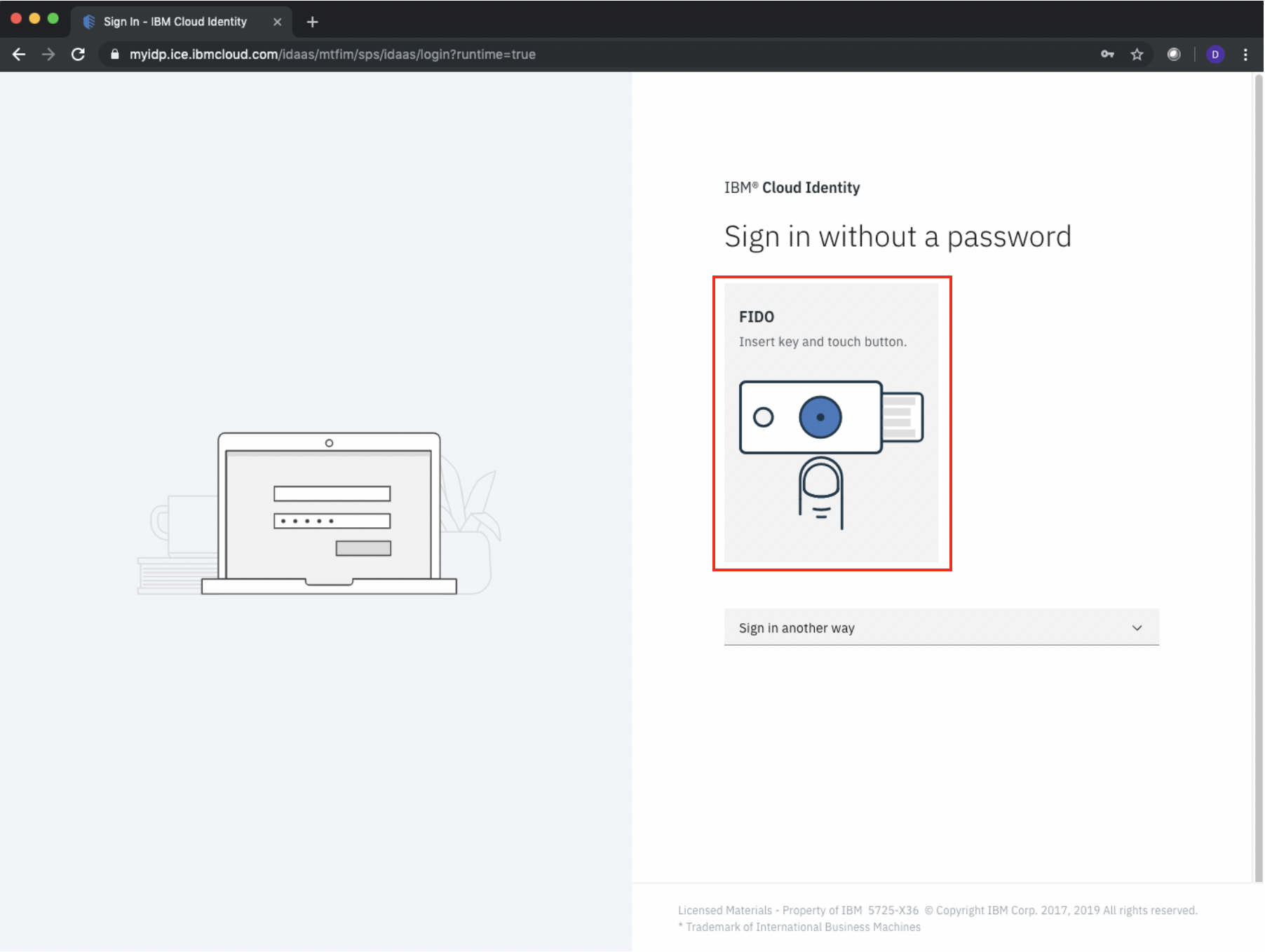Click the IBM Cloud Identity heading
Image resolution: width=1265 pixels, height=952 pixels.
pyautogui.click(x=792, y=187)
